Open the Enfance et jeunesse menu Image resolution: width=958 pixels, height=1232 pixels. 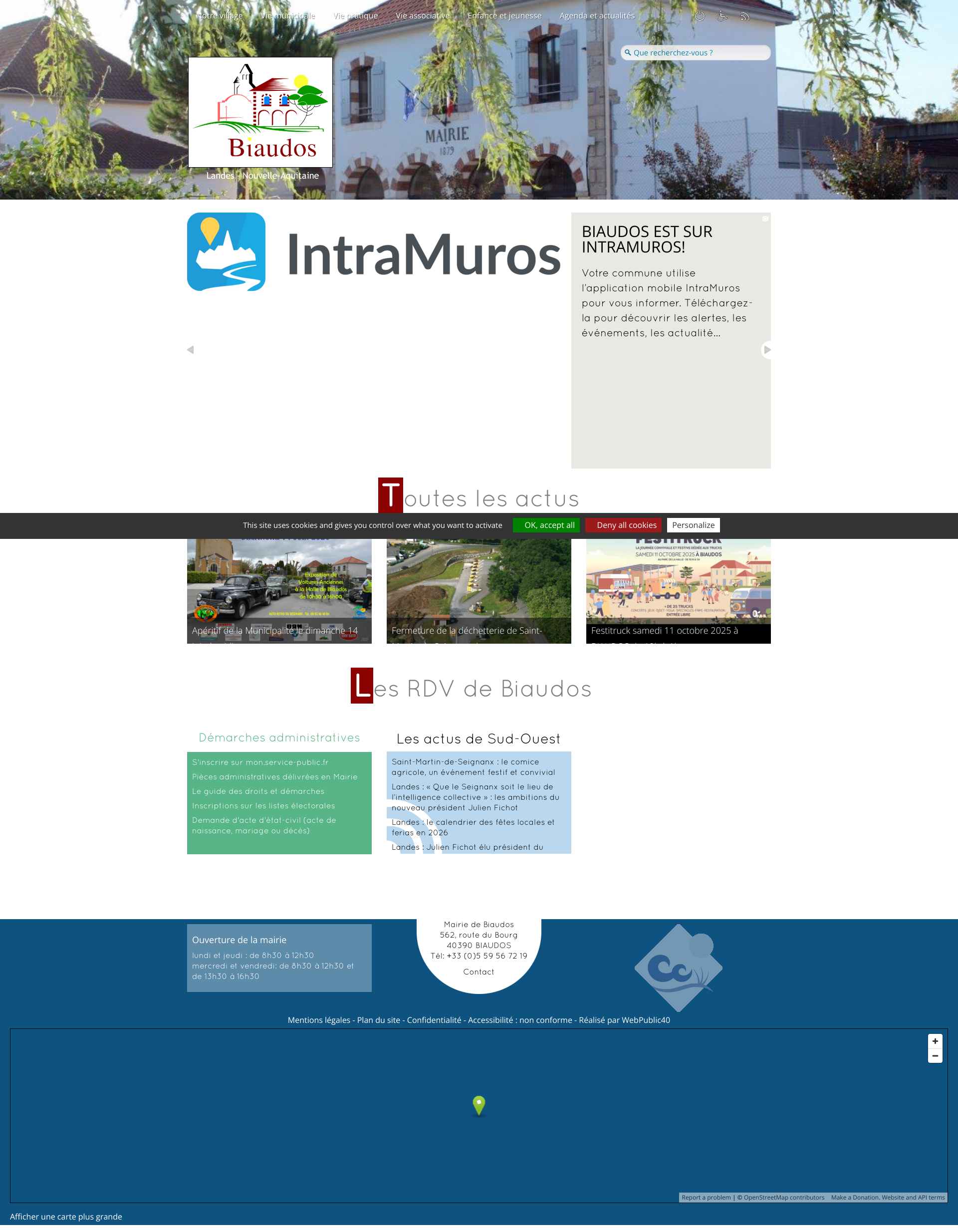pyautogui.click(x=504, y=16)
